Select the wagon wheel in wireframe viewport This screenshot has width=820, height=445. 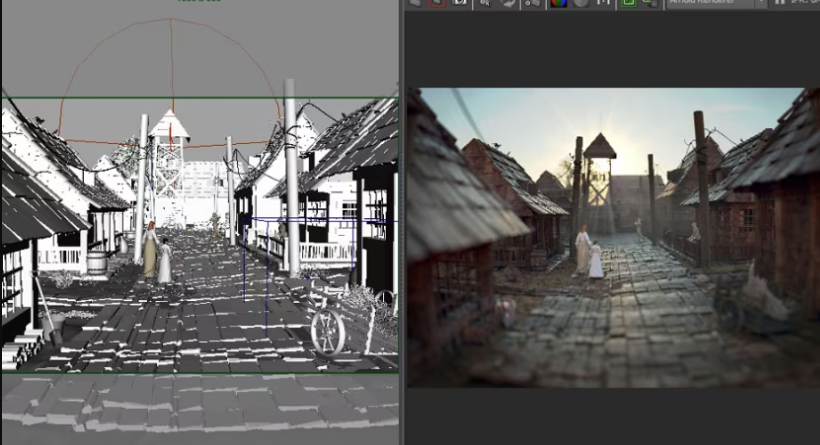click(x=327, y=331)
